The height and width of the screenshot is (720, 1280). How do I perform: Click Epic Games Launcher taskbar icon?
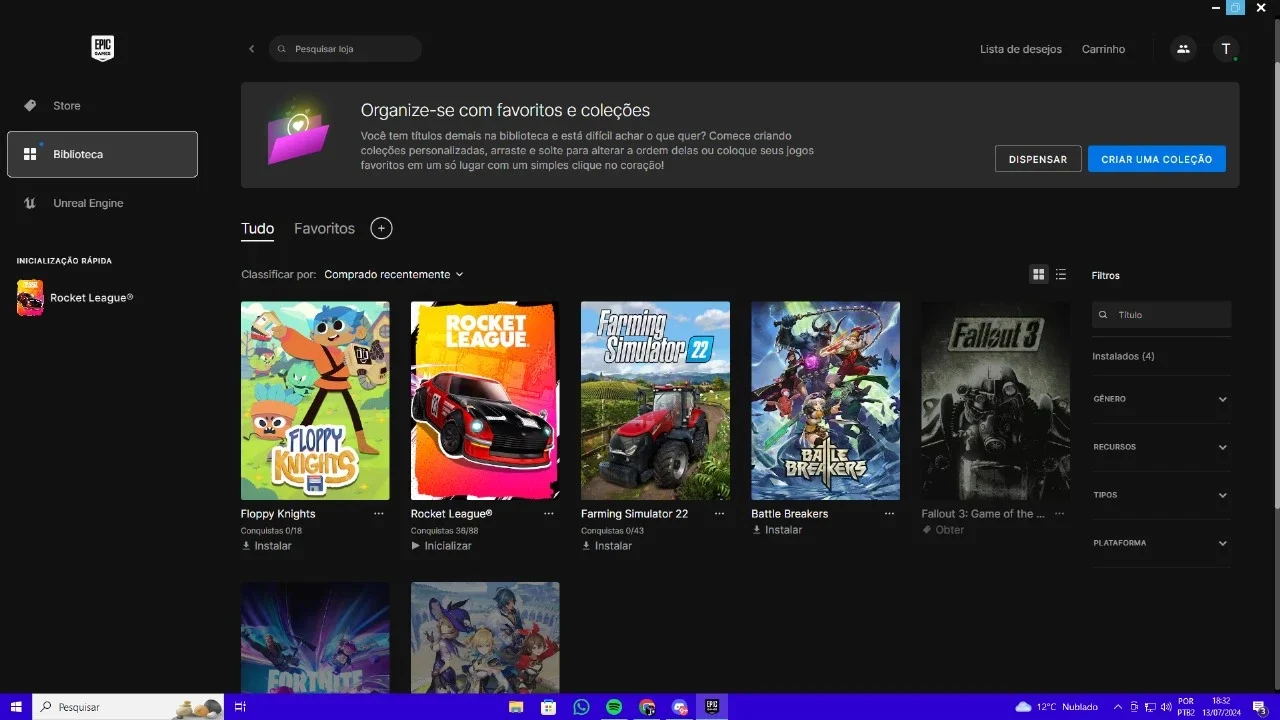(712, 707)
